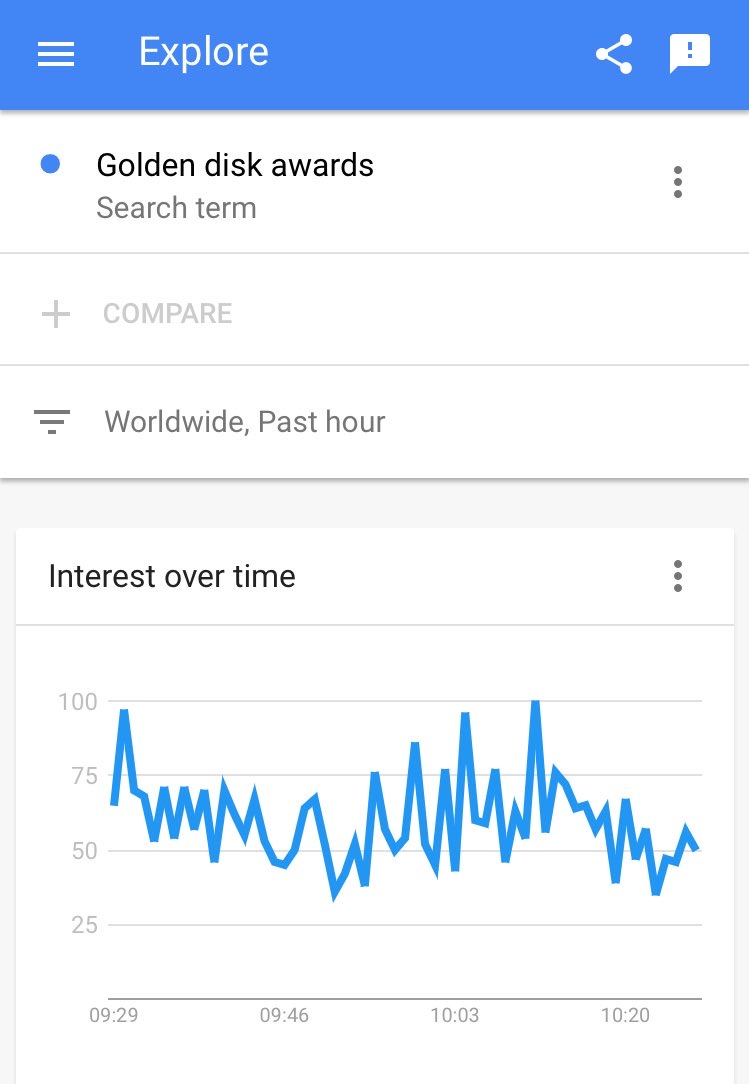Image resolution: width=749 pixels, height=1084 pixels.
Task: Select the 09:29 time axis label
Action: coord(114,1016)
